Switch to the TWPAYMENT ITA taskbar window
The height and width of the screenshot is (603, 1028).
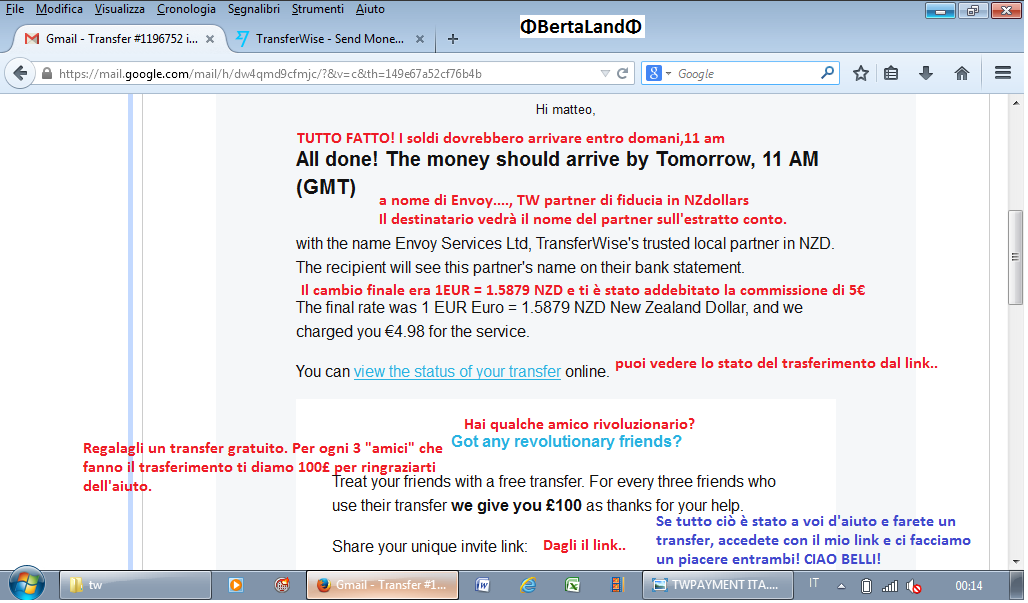pos(717,585)
